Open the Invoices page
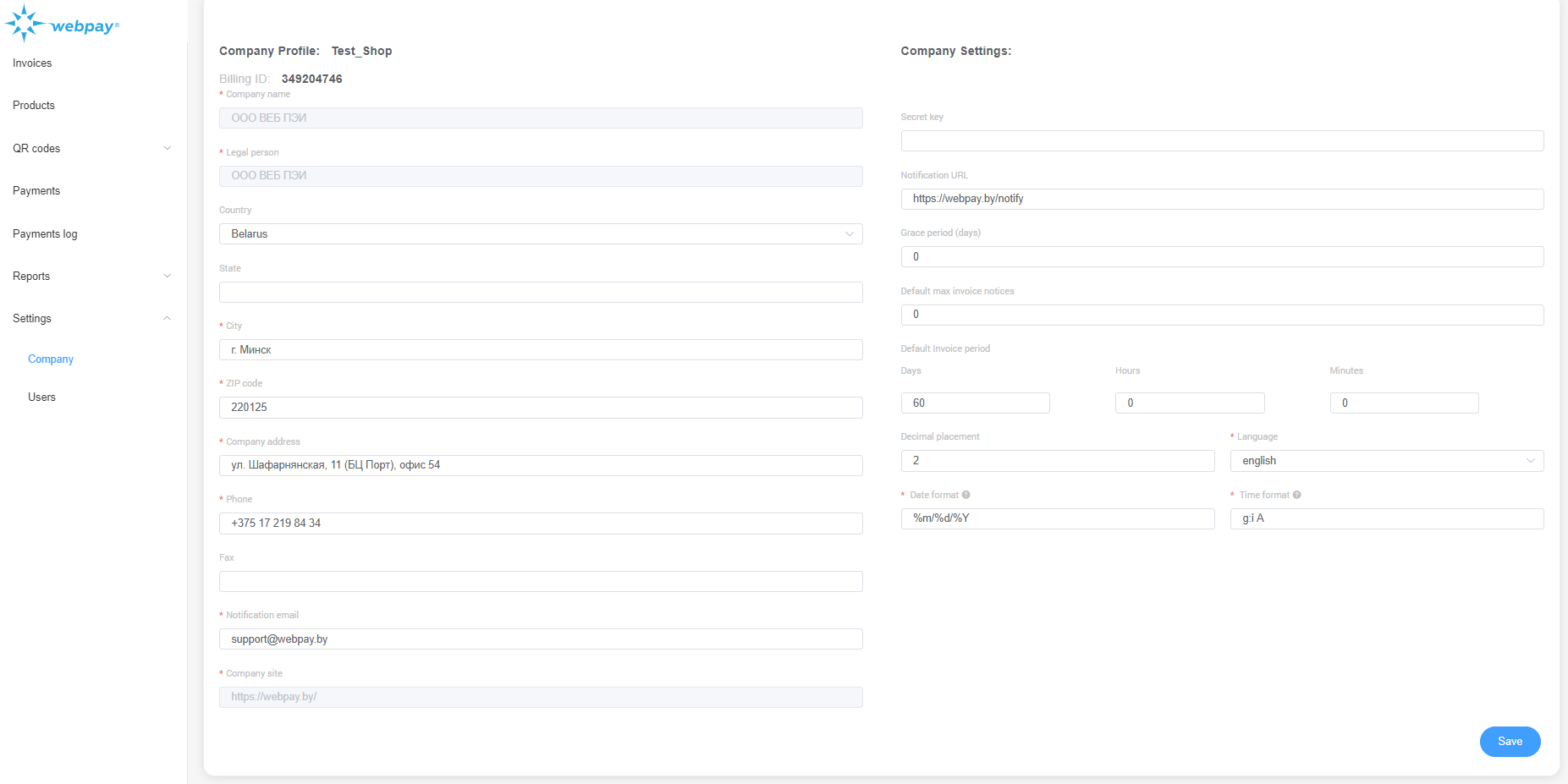1568x784 pixels. point(31,63)
